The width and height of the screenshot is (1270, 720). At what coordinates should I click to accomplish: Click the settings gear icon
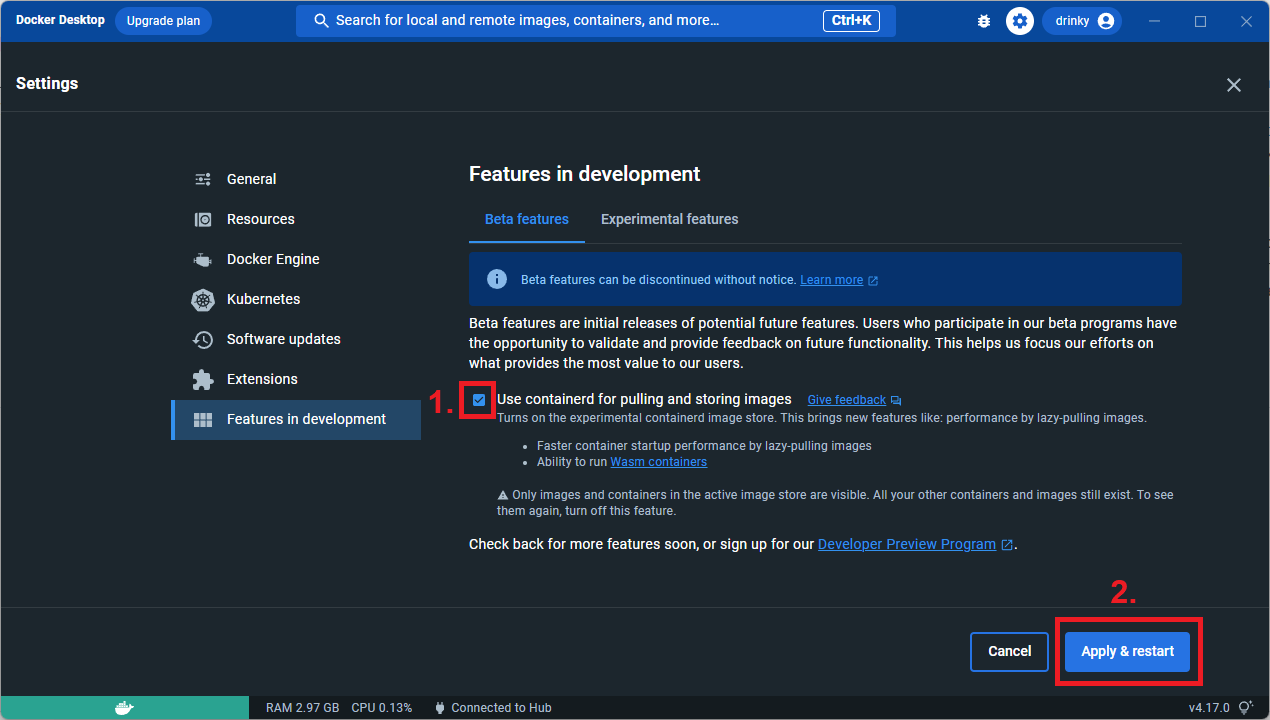[x=1020, y=21]
